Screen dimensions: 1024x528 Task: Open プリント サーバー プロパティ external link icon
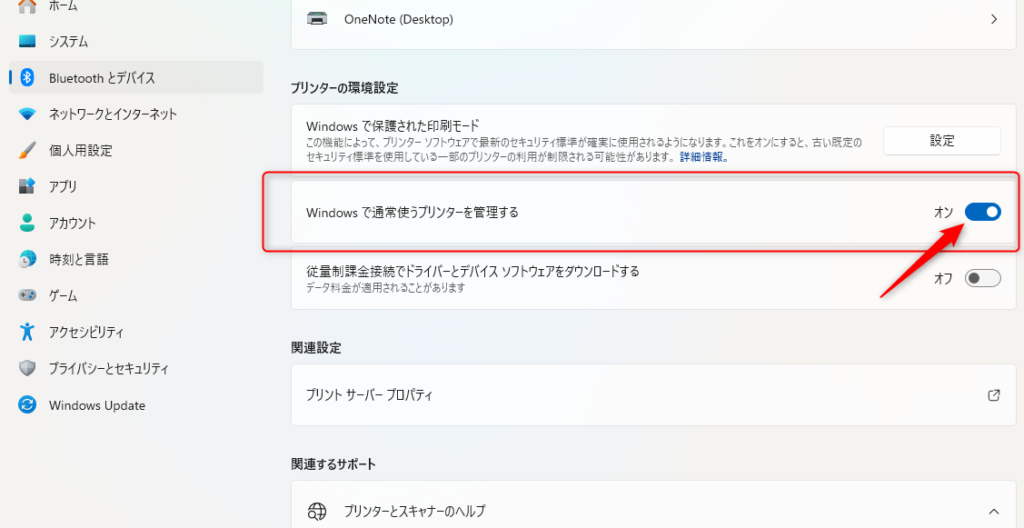993,395
